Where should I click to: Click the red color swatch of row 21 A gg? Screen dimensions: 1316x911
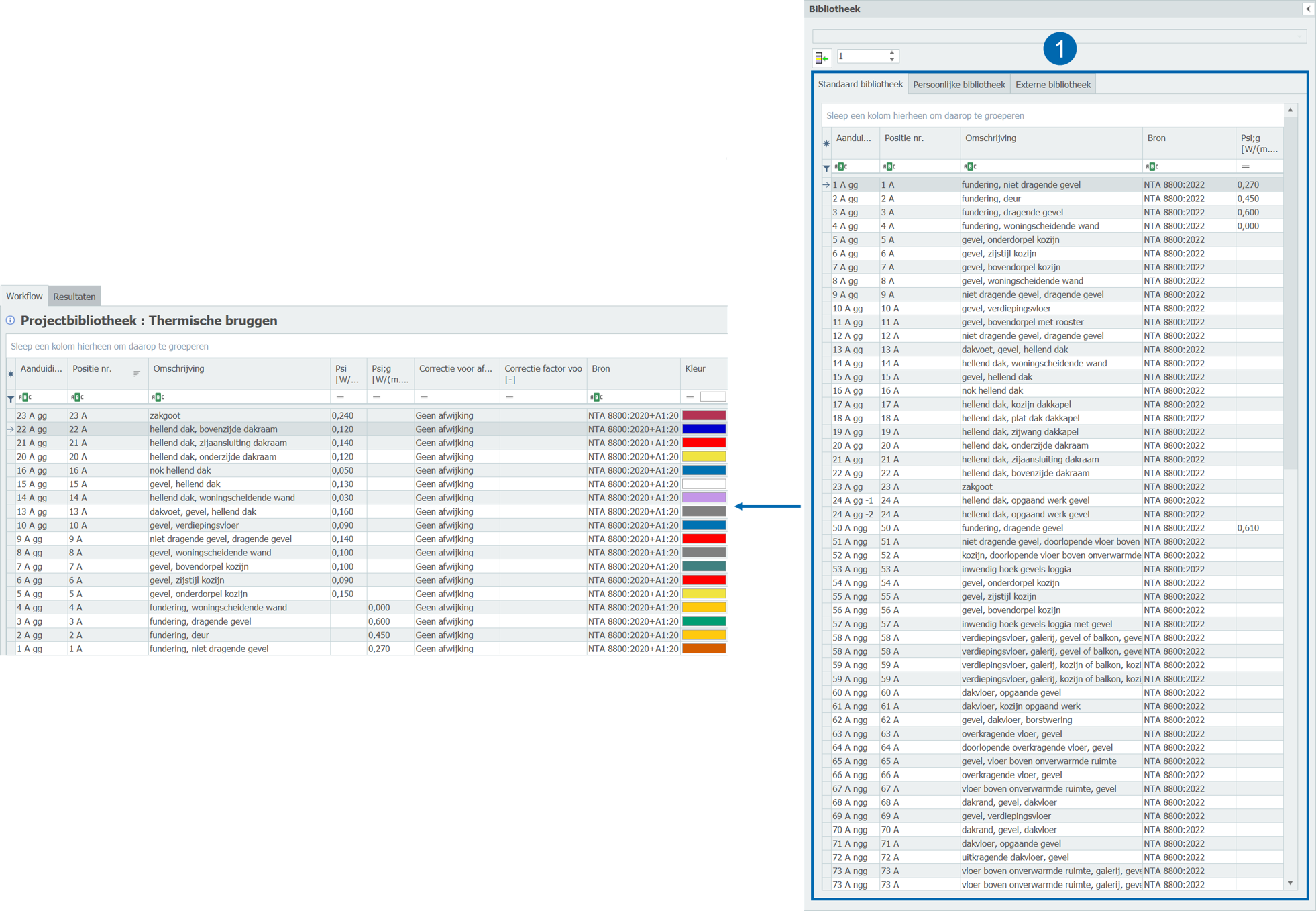click(x=704, y=443)
